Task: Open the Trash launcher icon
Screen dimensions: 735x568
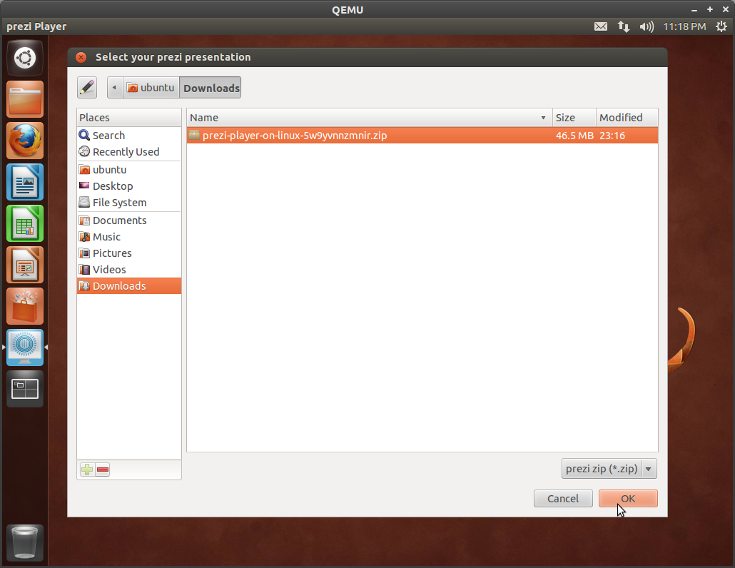Action: 25,542
